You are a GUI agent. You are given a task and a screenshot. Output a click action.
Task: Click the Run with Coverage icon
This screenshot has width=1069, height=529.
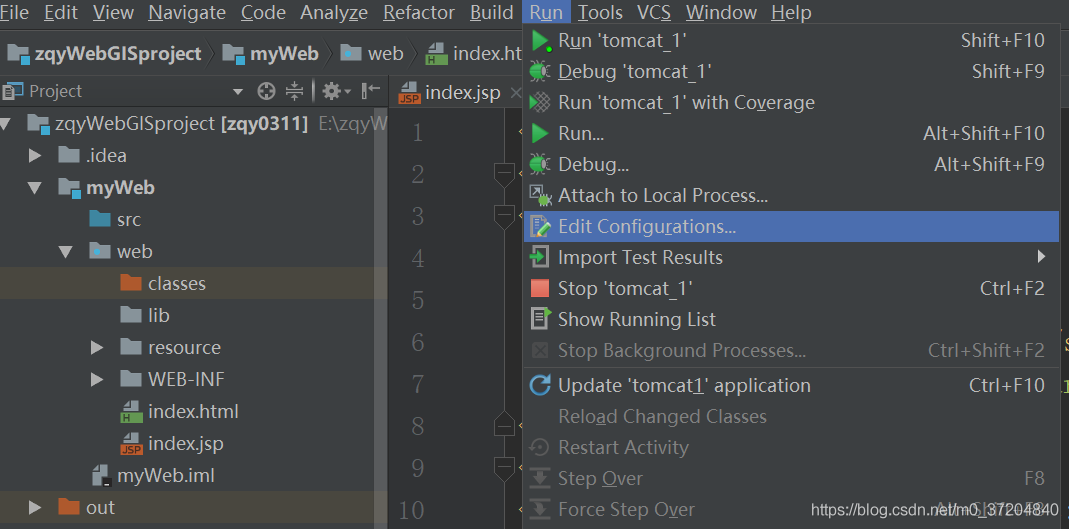pos(540,102)
